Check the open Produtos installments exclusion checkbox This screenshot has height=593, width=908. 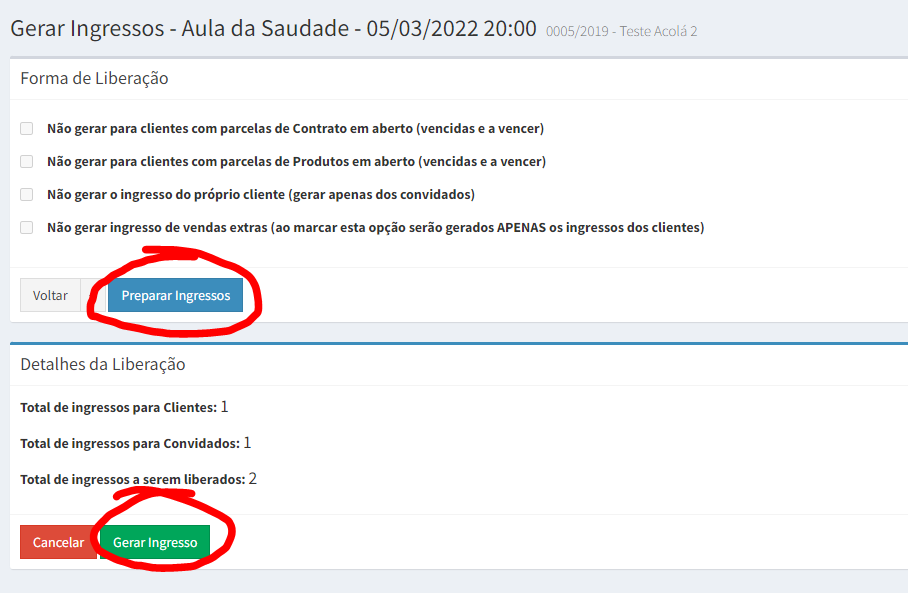click(27, 162)
